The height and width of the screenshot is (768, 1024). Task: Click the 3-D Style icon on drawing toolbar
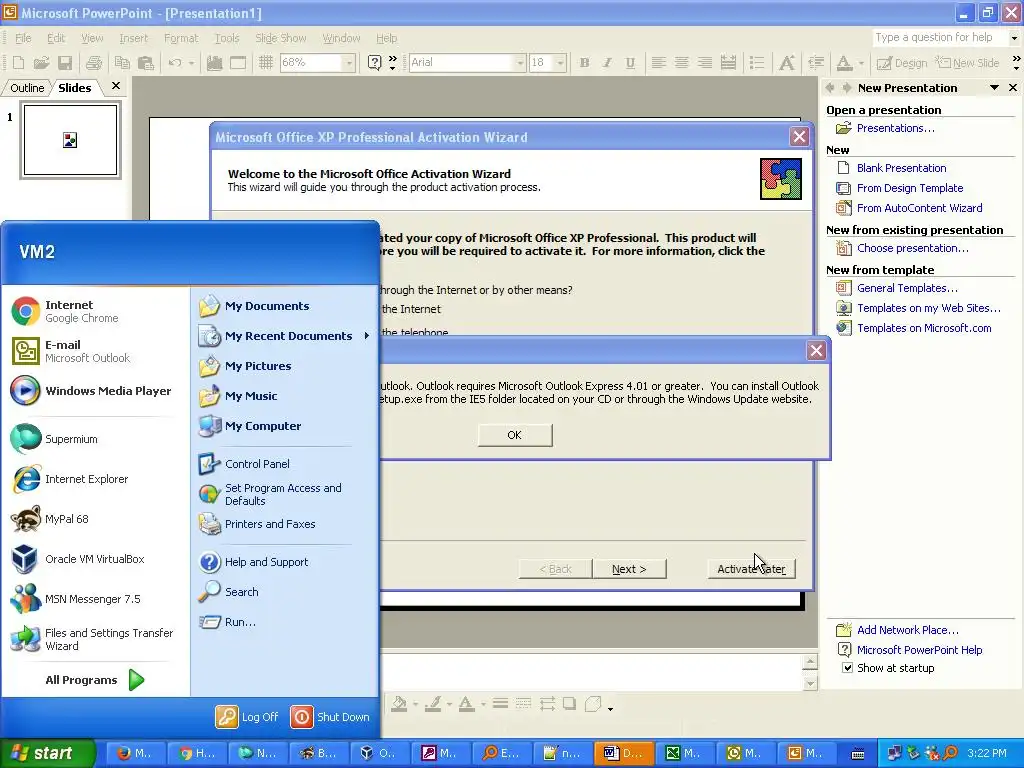click(593, 703)
